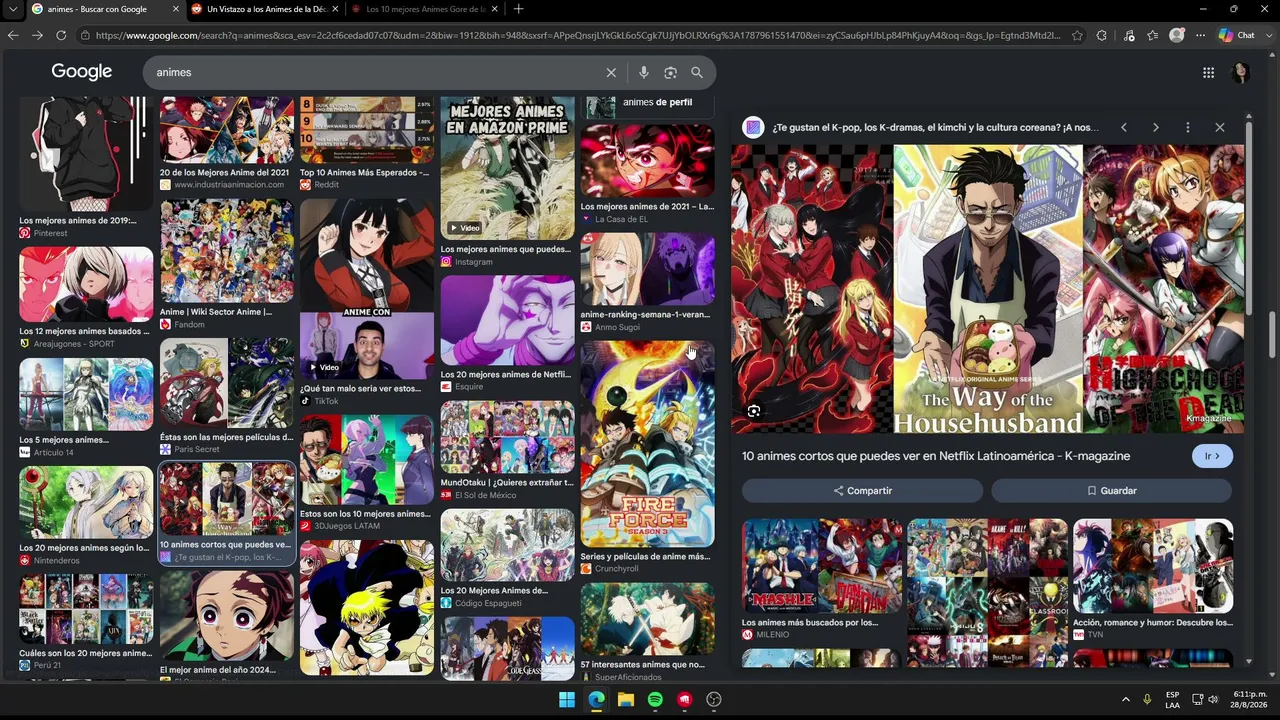The image size is (1280, 720).
Task: Open the Google apps grid
Action: pos(1208,72)
